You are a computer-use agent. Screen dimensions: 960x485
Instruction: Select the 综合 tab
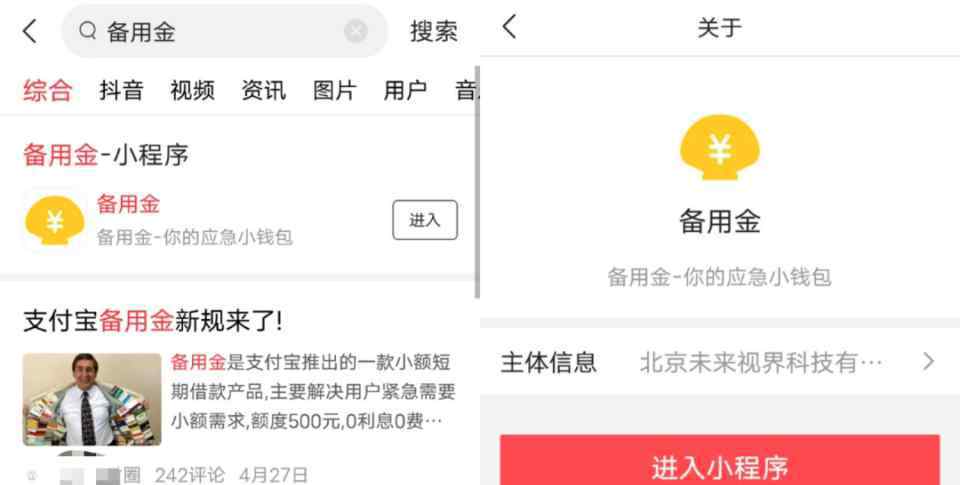click(x=48, y=91)
